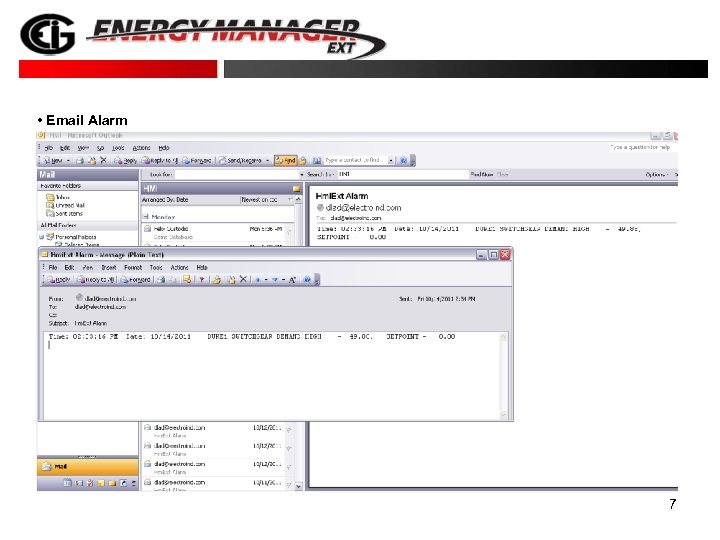
Task: Click the 'Type a question for help' box
Action: pyautogui.click(x=641, y=147)
